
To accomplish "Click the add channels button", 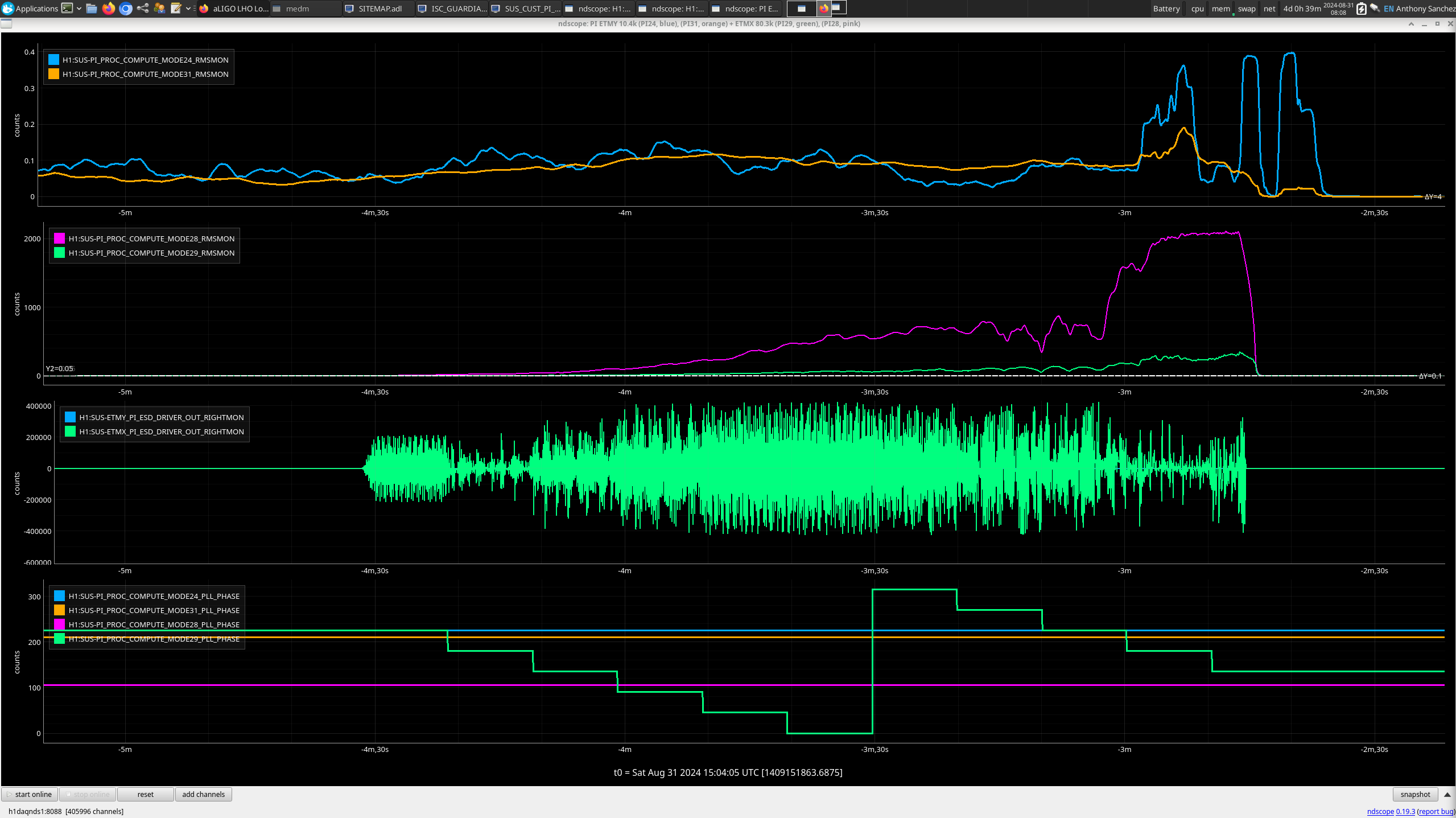I will (x=203, y=794).
